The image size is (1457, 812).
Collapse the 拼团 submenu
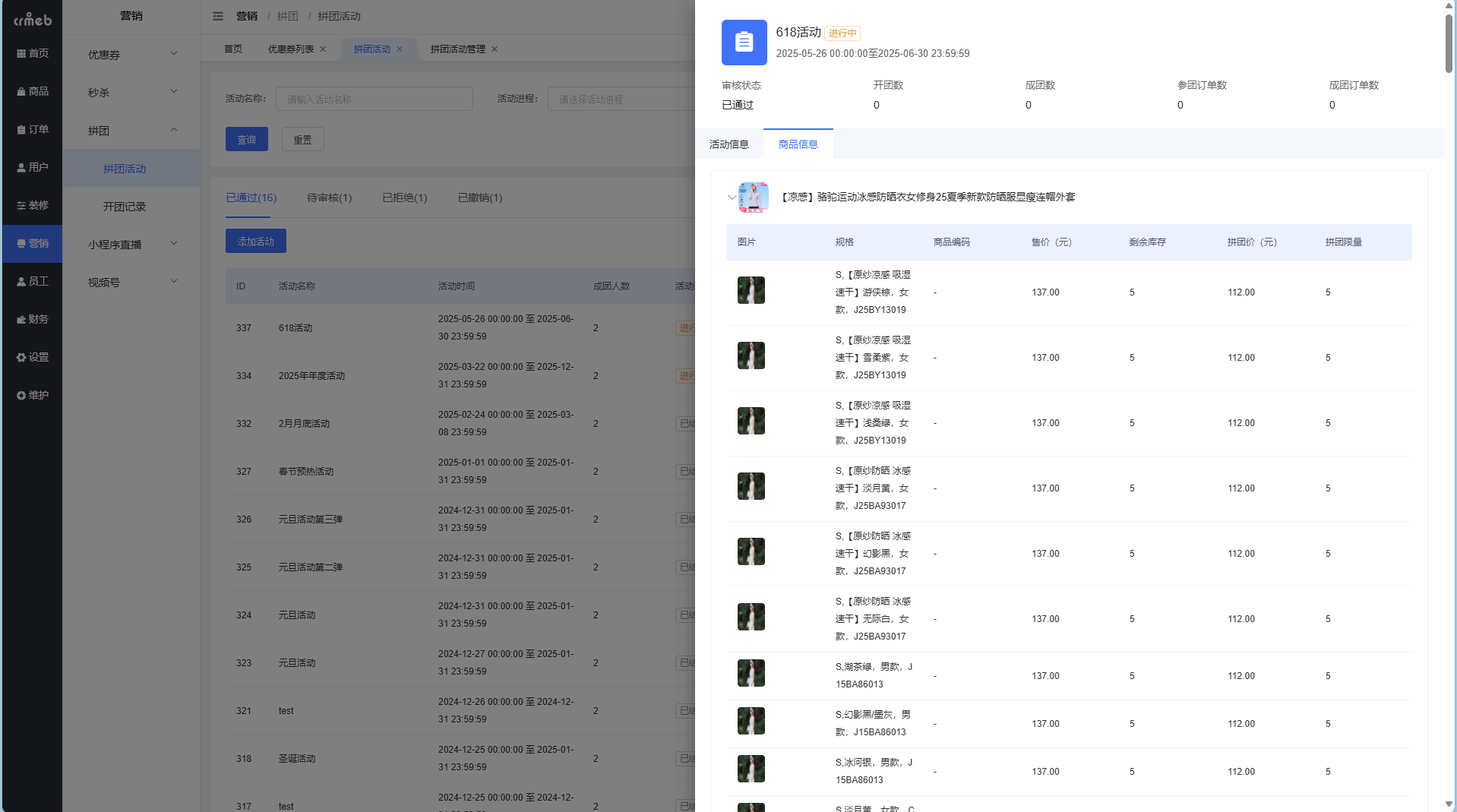pyautogui.click(x=131, y=130)
